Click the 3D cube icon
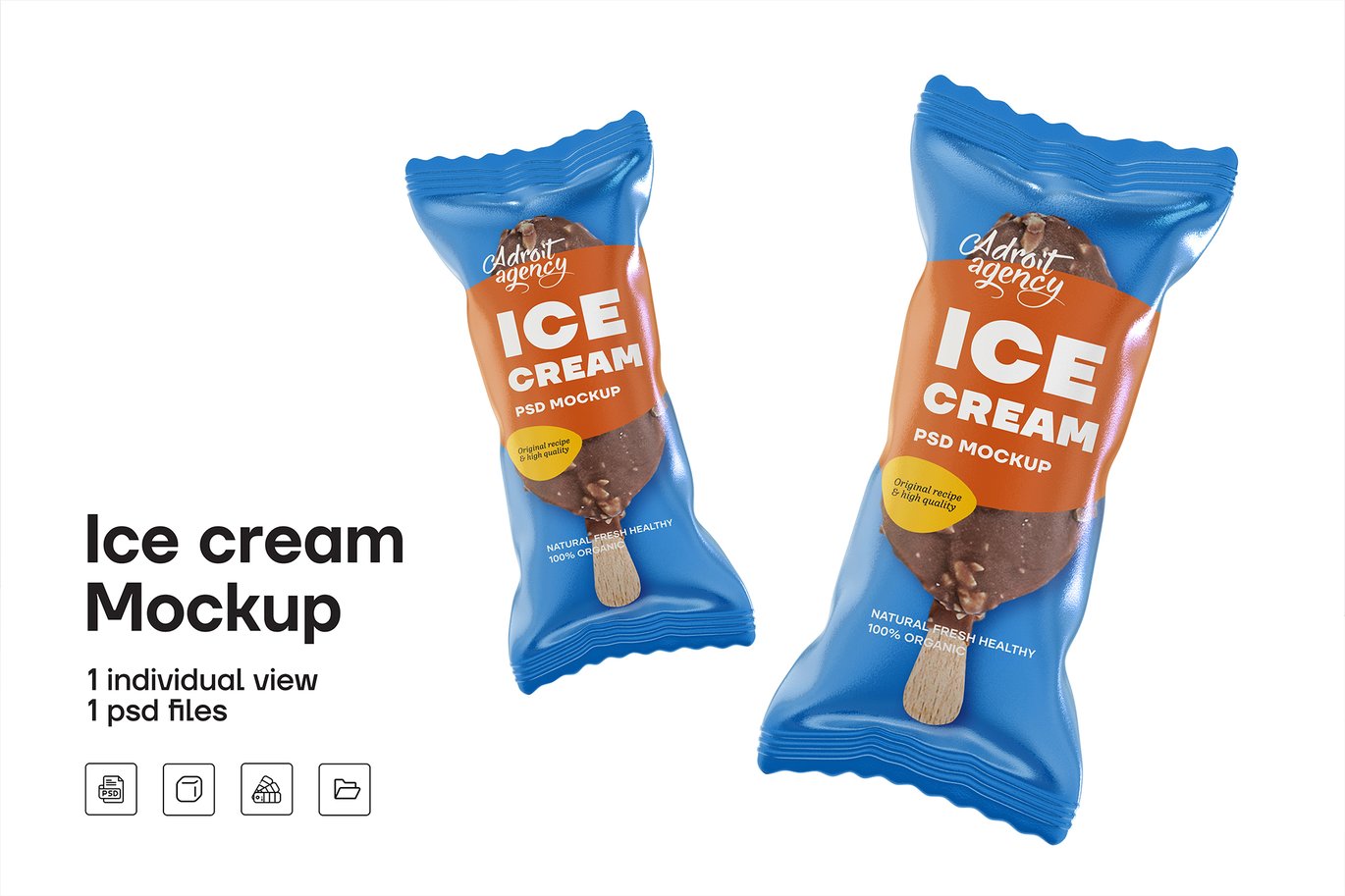The image size is (1345, 896). coord(188,789)
